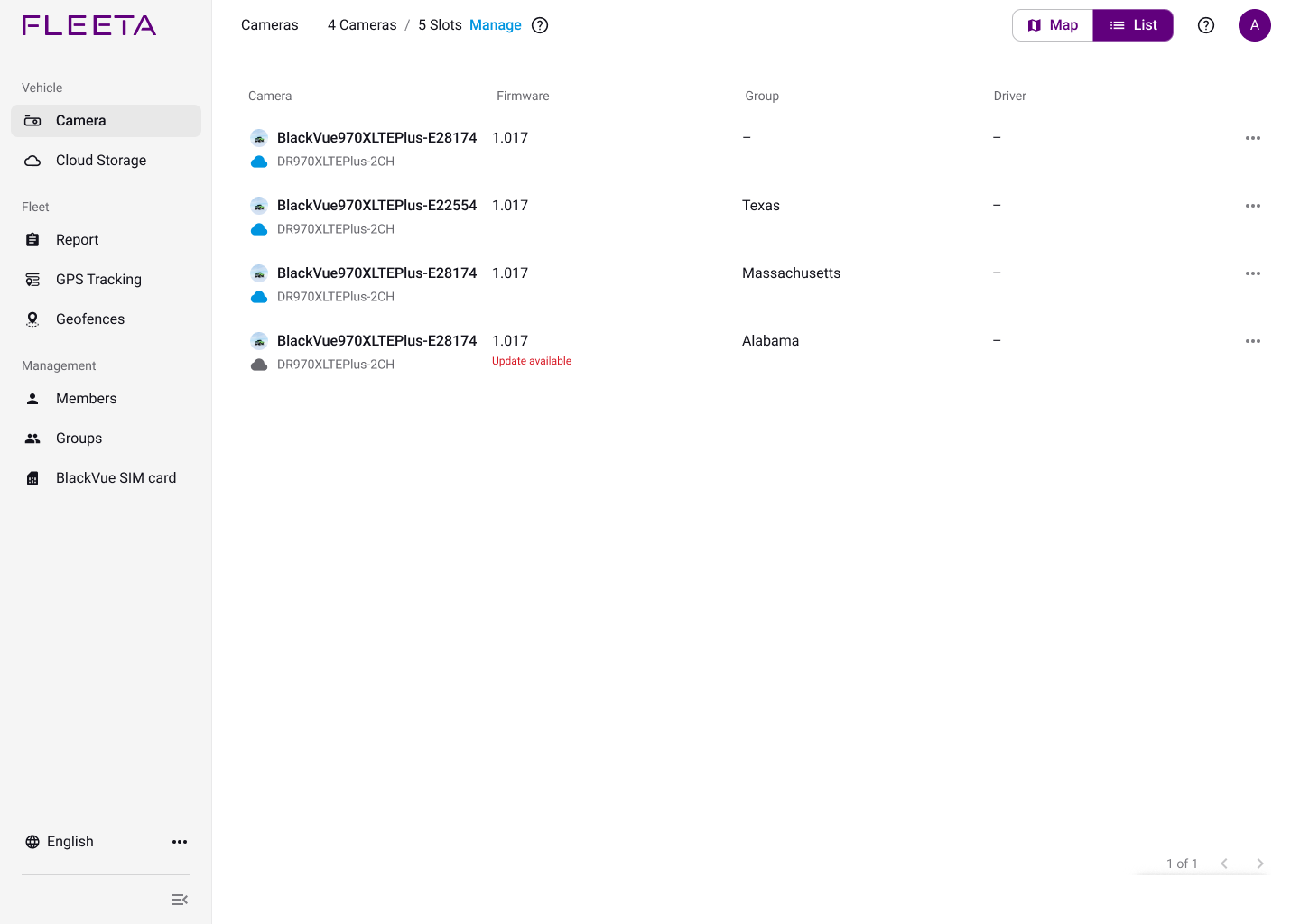1300x924 pixels.
Task: Click the Cloud Storage cloud icon
Action: click(x=32, y=161)
